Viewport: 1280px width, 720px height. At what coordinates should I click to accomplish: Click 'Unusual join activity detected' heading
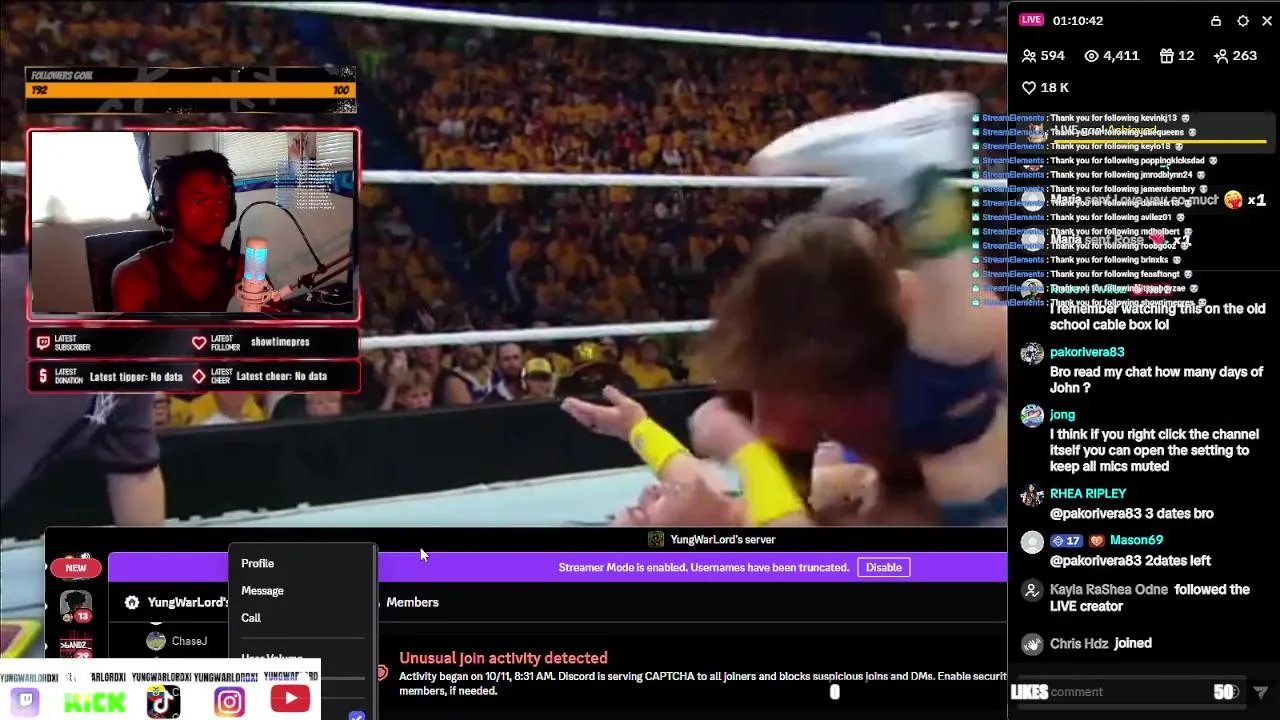pyautogui.click(x=503, y=658)
